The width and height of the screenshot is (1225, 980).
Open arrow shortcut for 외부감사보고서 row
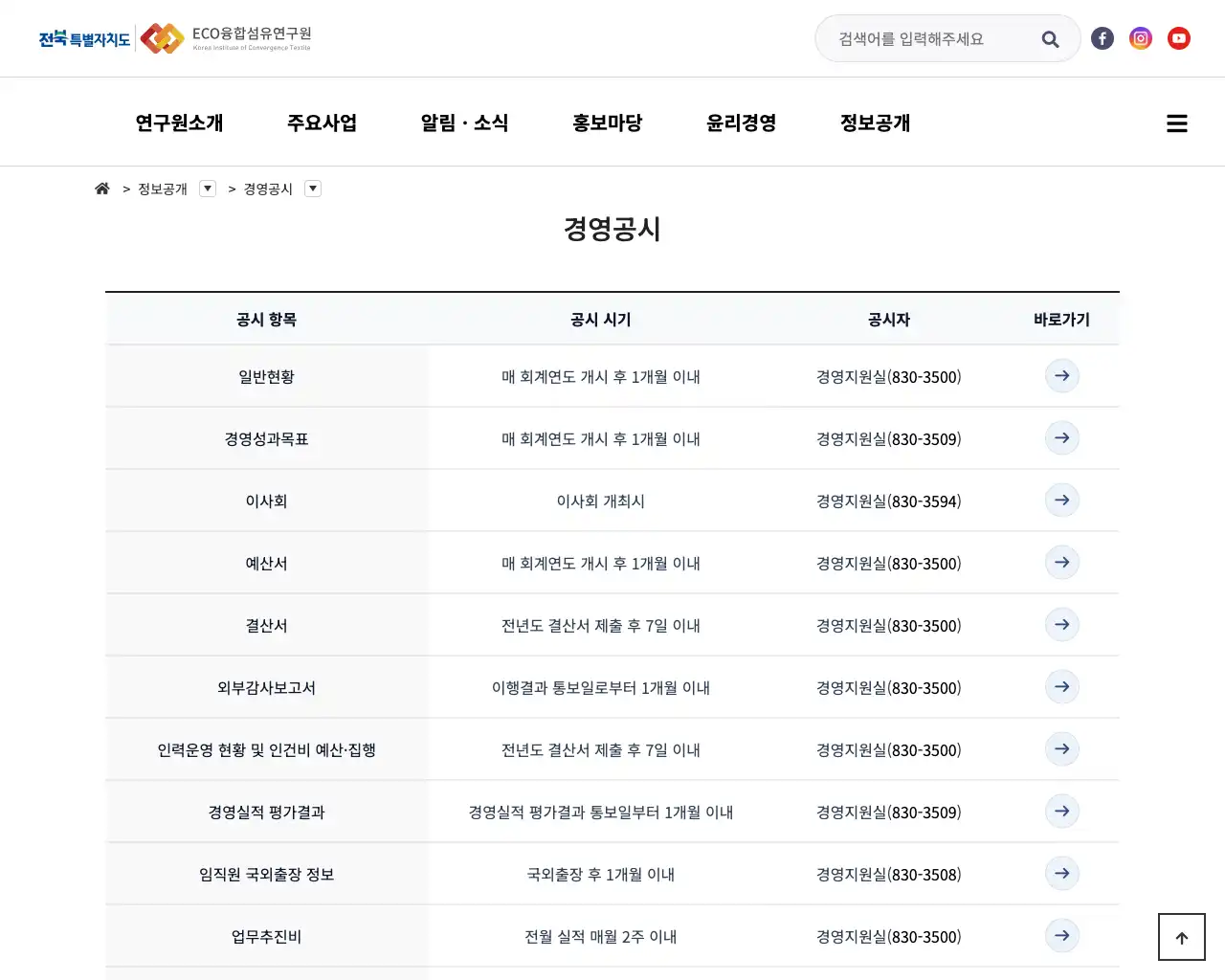pyautogui.click(x=1062, y=687)
